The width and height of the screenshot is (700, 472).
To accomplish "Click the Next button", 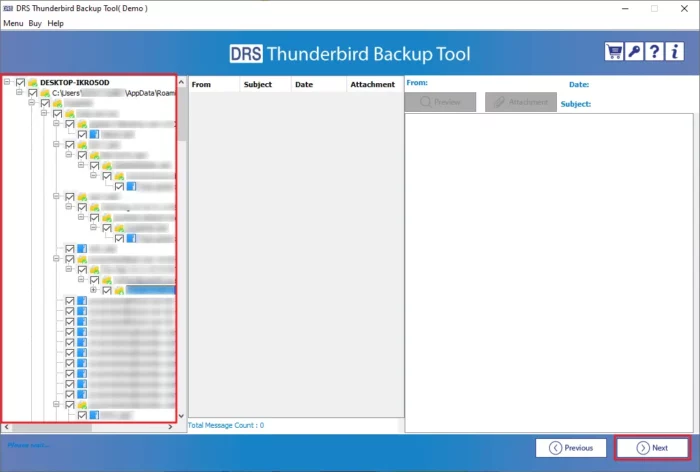I will [x=652, y=448].
